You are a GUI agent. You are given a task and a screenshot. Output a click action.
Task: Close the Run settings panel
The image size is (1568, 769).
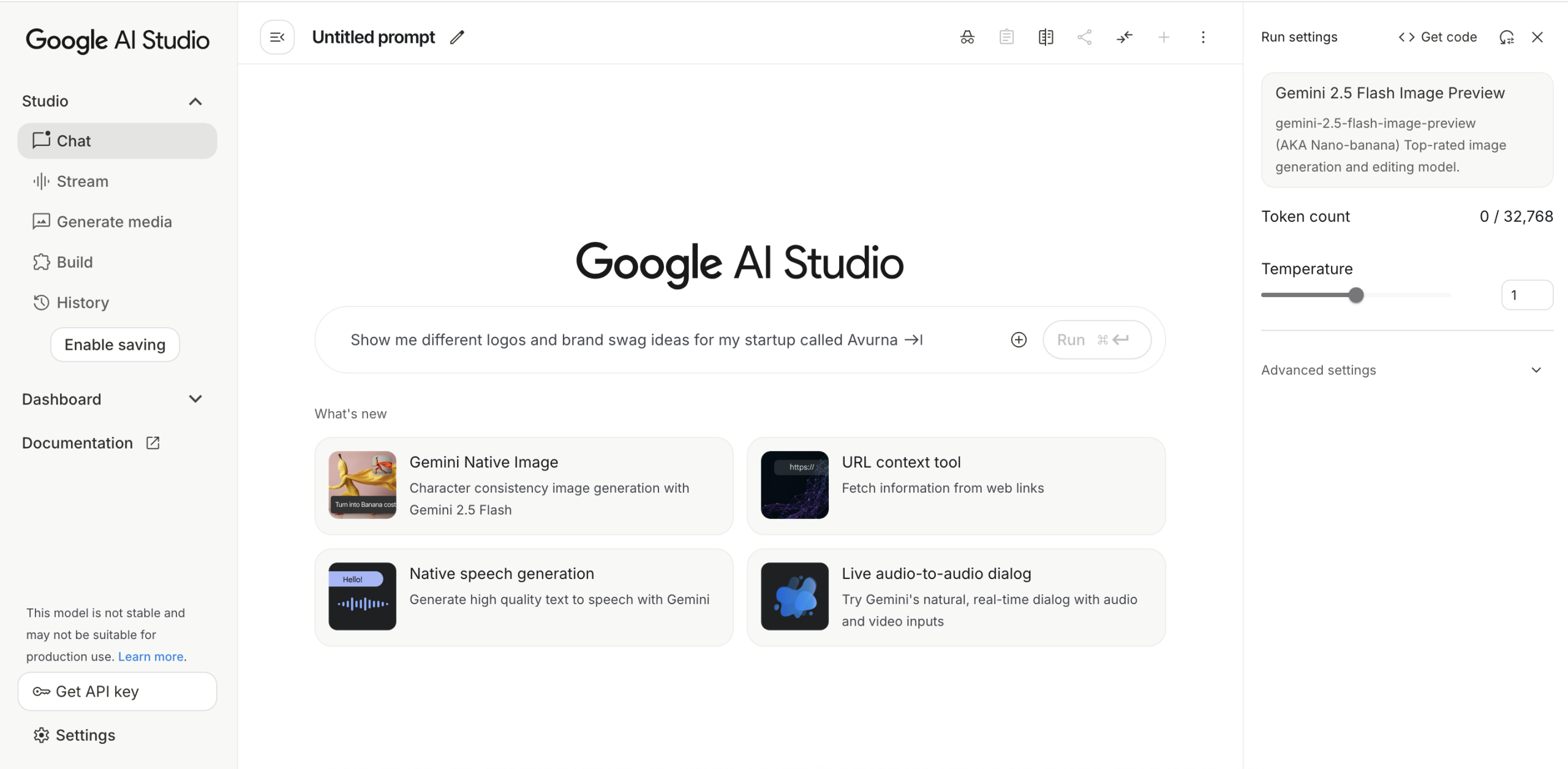[x=1537, y=37]
